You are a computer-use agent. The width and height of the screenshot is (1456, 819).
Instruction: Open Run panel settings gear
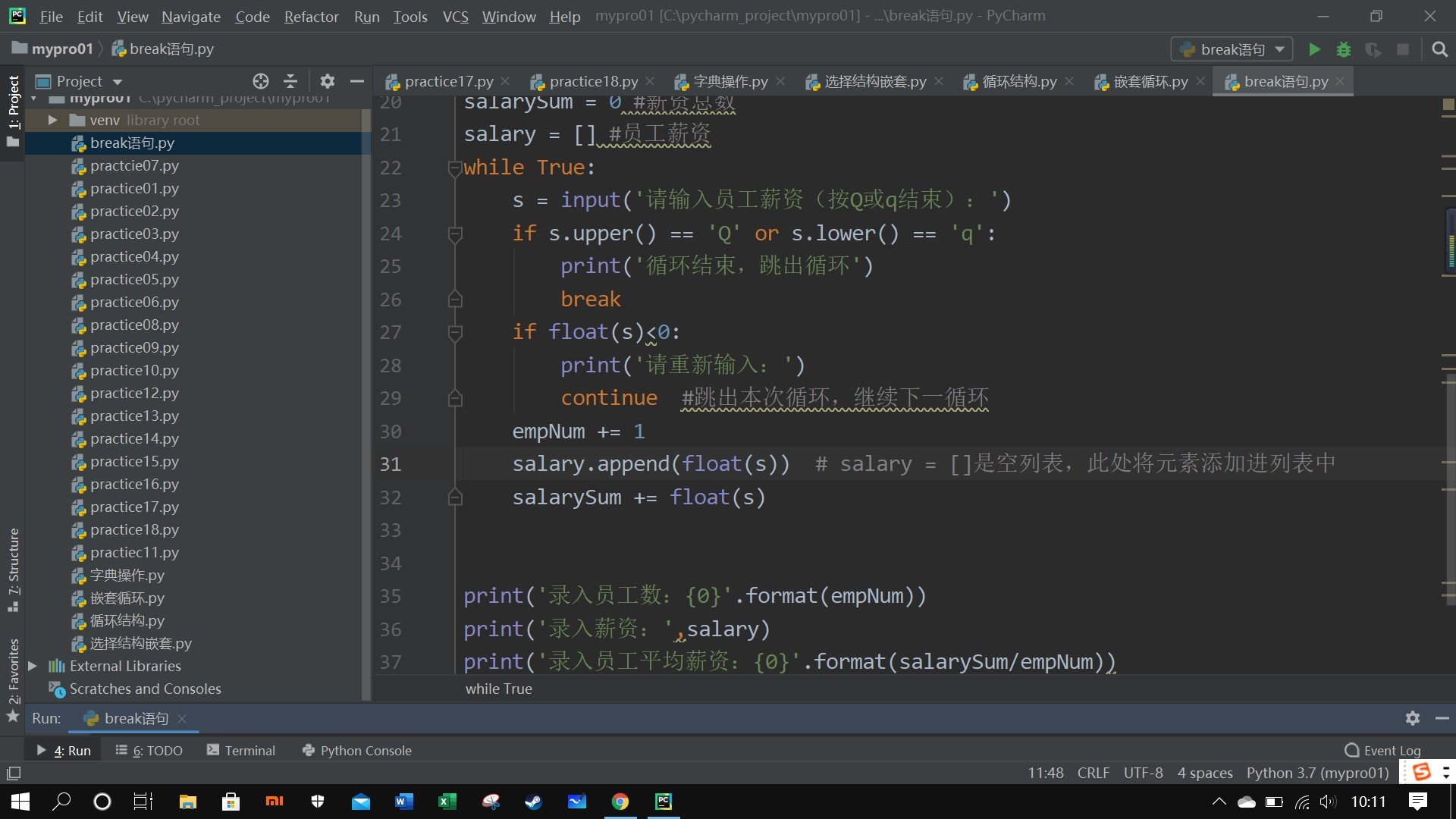1412,717
